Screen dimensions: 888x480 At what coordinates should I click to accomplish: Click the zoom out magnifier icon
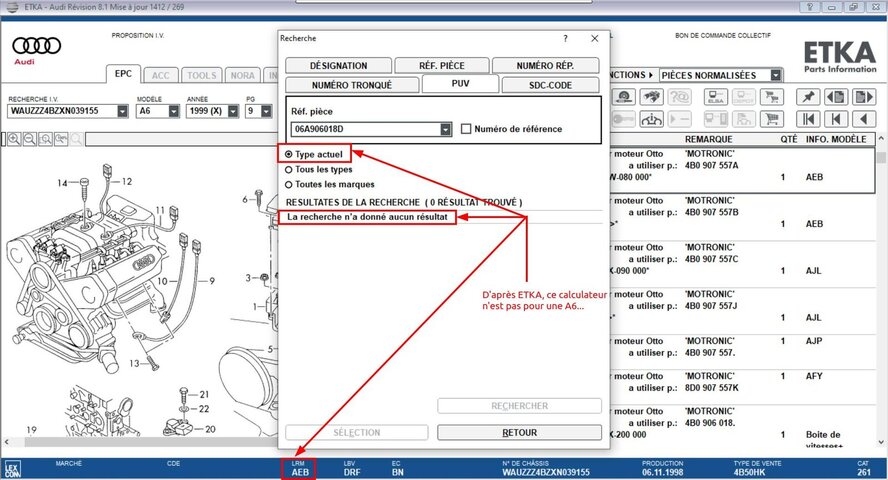(30, 139)
